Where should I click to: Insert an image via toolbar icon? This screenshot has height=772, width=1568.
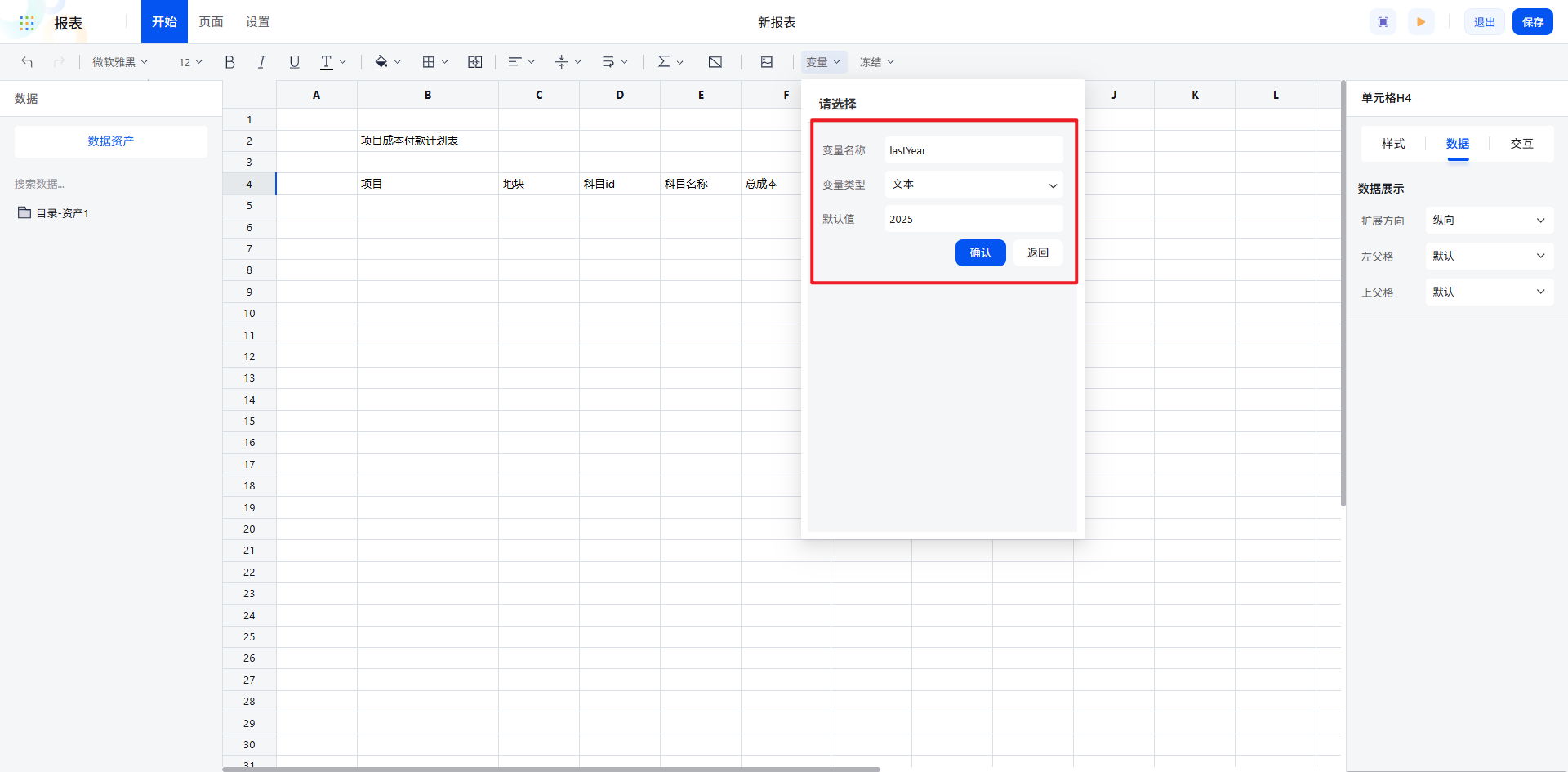pyautogui.click(x=766, y=62)
